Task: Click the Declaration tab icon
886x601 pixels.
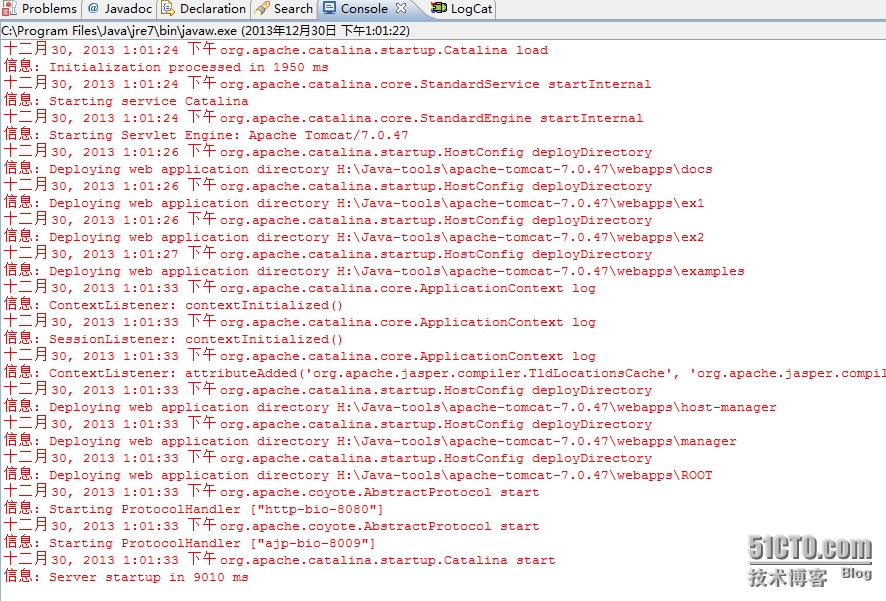Action: [168, 8]
